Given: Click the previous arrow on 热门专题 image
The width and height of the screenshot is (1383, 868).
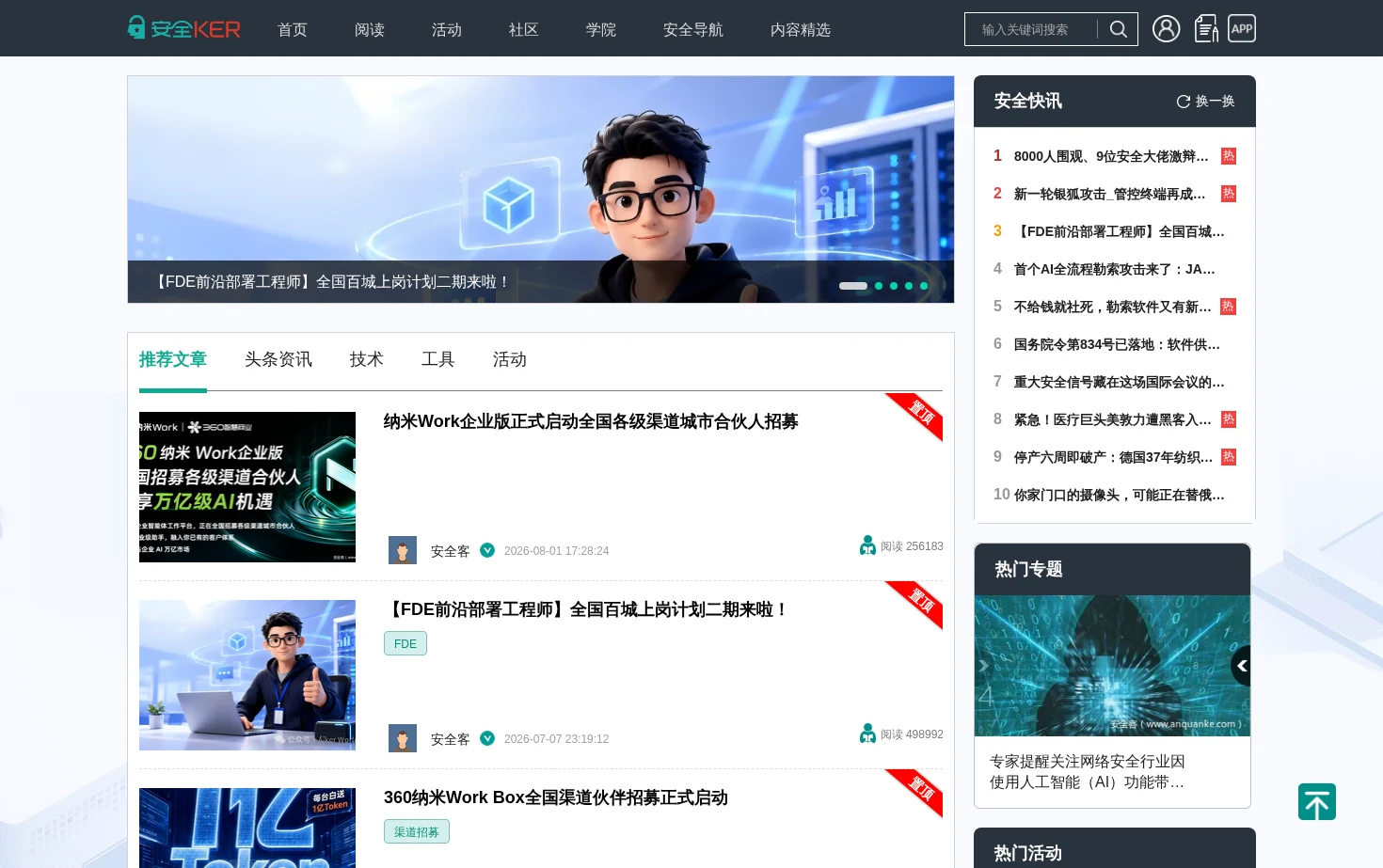Looking at the screenshot, I should click(1242, 666).
